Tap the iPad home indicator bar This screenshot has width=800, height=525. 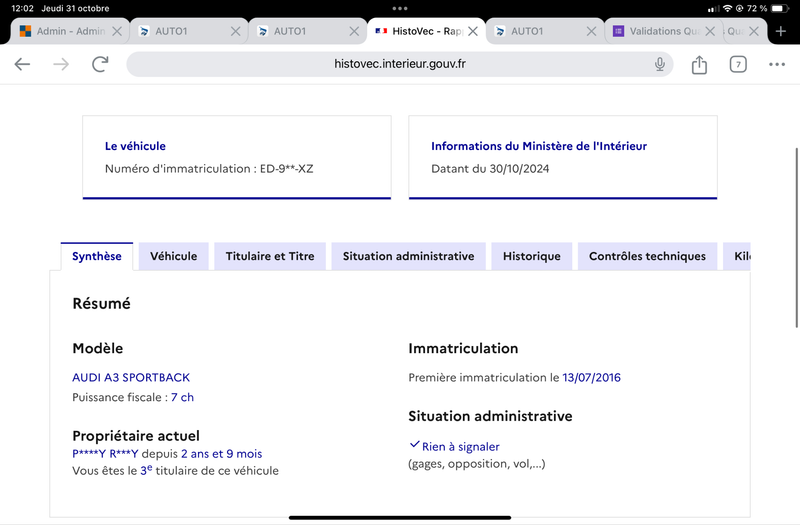(400, 517)
